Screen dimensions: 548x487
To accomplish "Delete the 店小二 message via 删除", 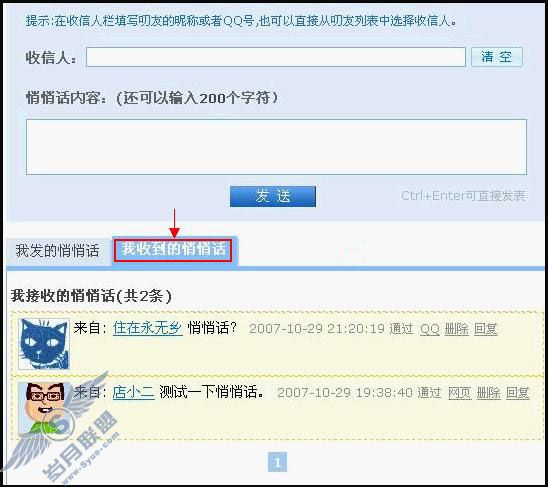I will tap(489, 393).
